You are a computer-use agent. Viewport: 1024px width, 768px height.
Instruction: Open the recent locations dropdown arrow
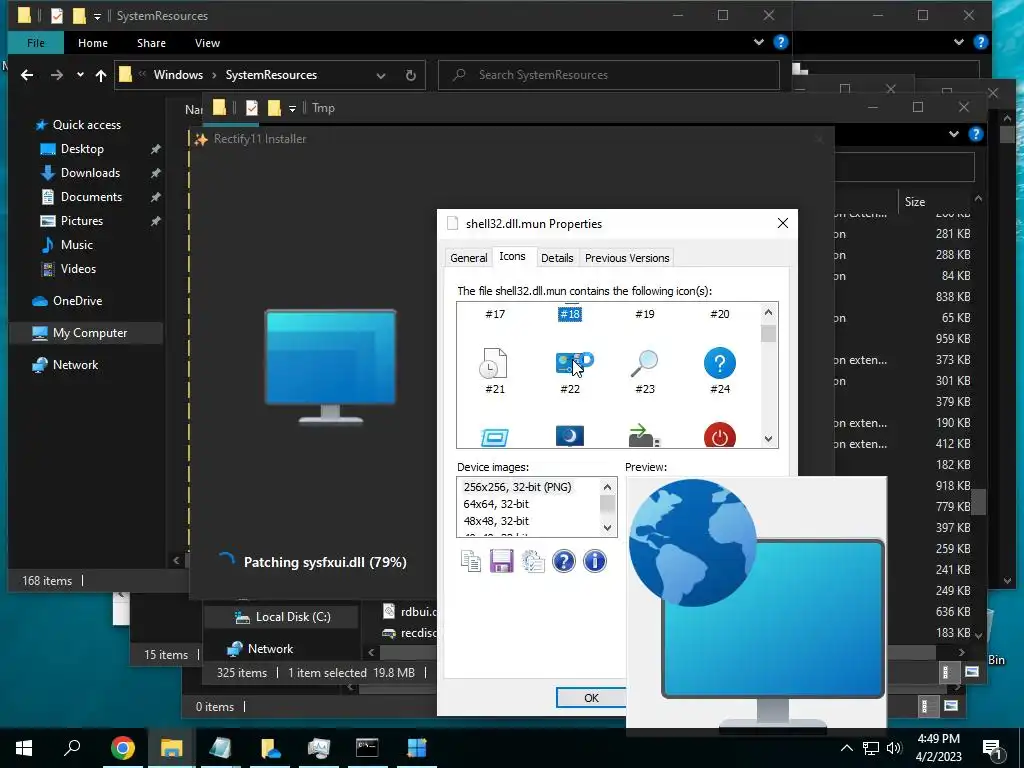pos(80,74)
